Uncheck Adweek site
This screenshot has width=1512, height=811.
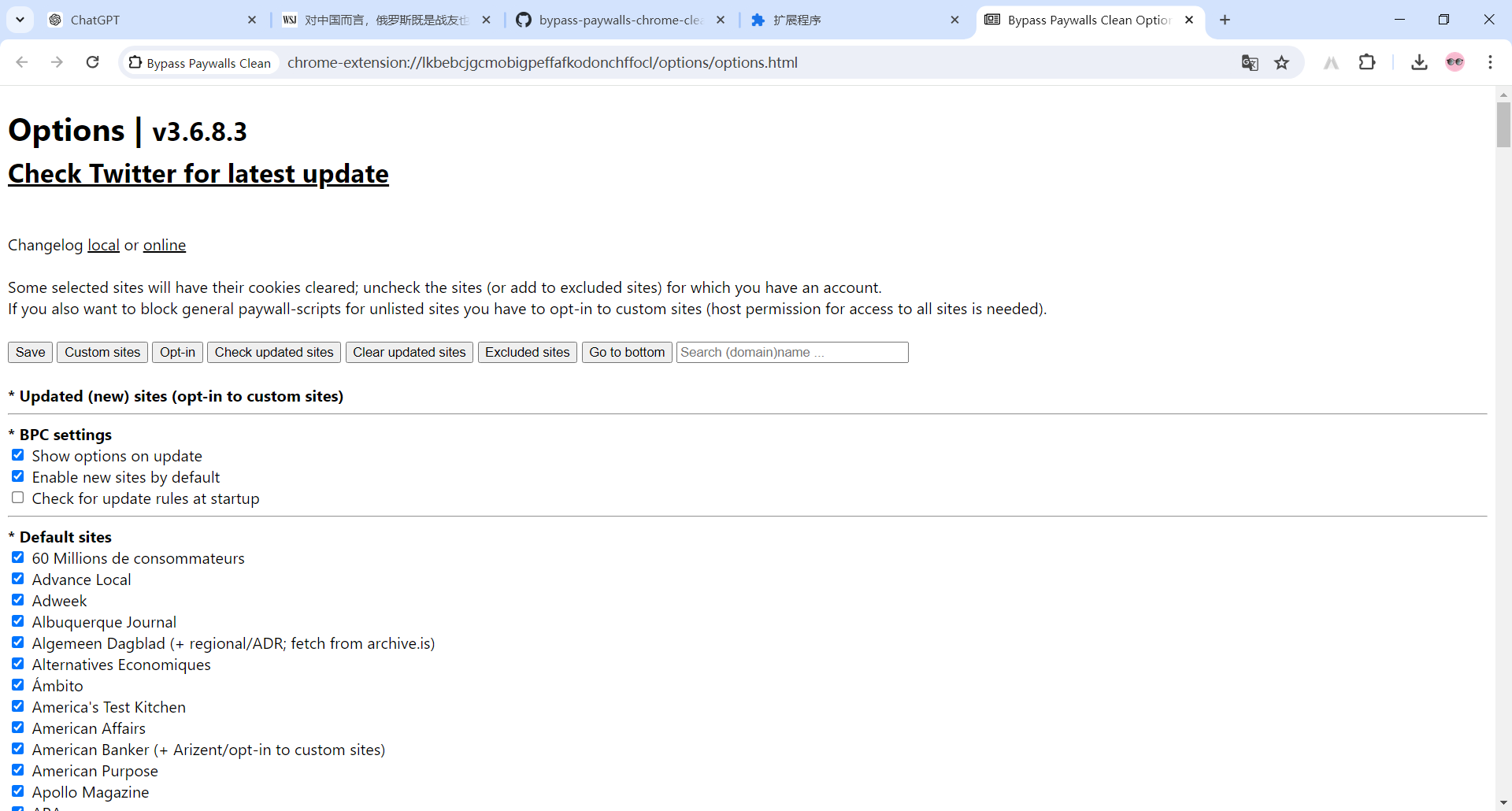pyautogui.click(x=17, y=600)
